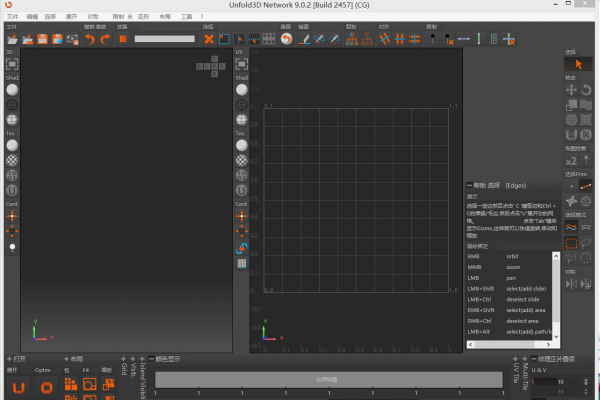Click the horizontal constraint line icon

[464, 39]
